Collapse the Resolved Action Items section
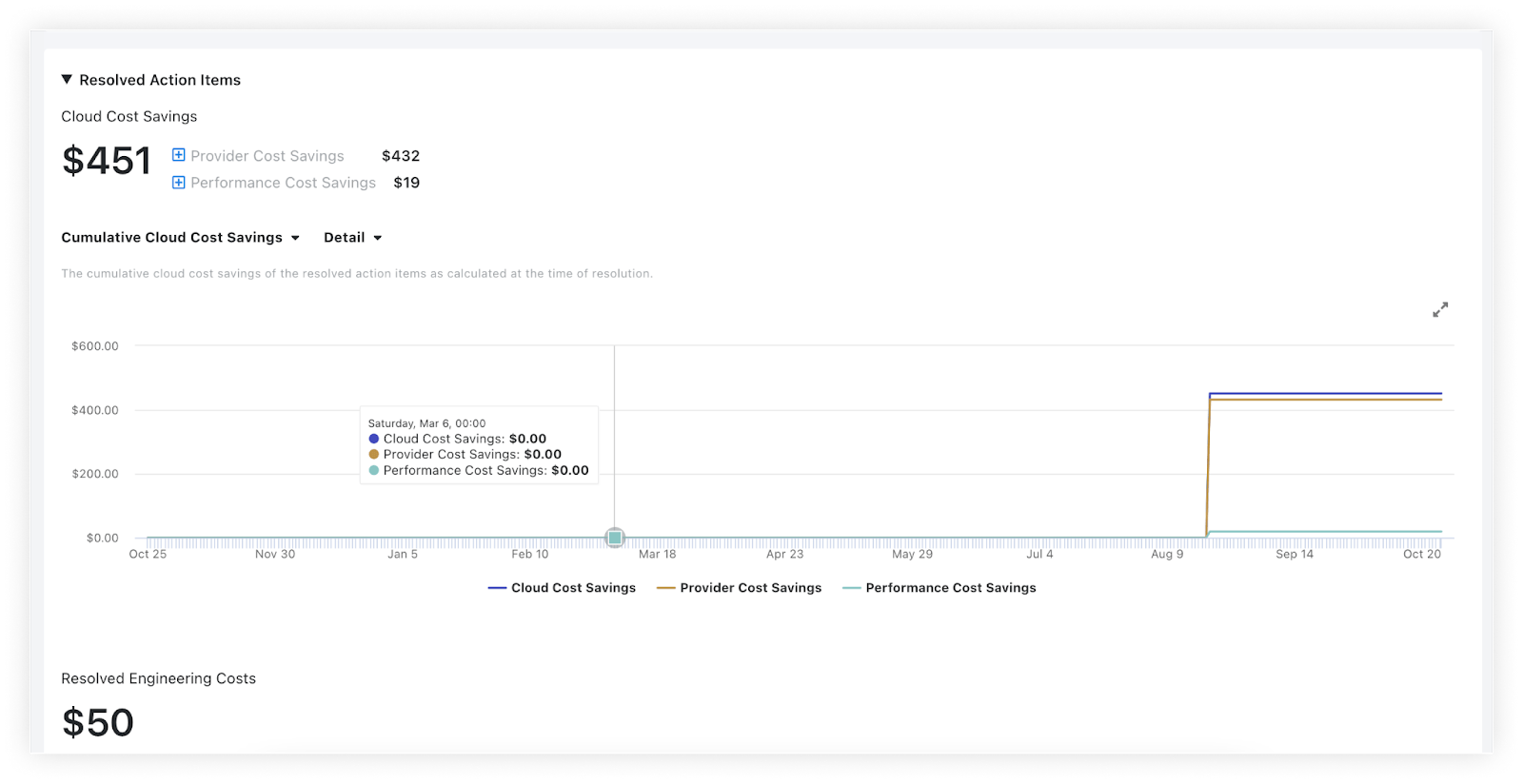The image size is (1523, 784). click(x=67, y=80)
